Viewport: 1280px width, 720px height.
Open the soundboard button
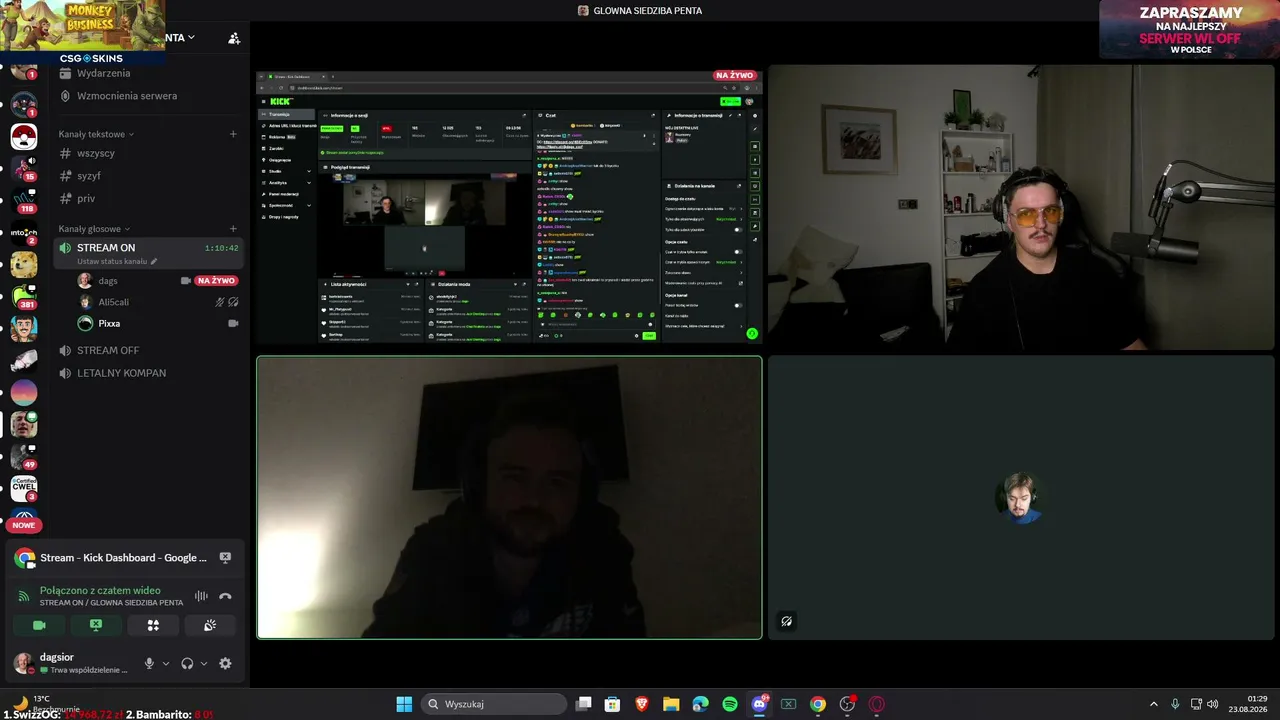click(210, 625)
